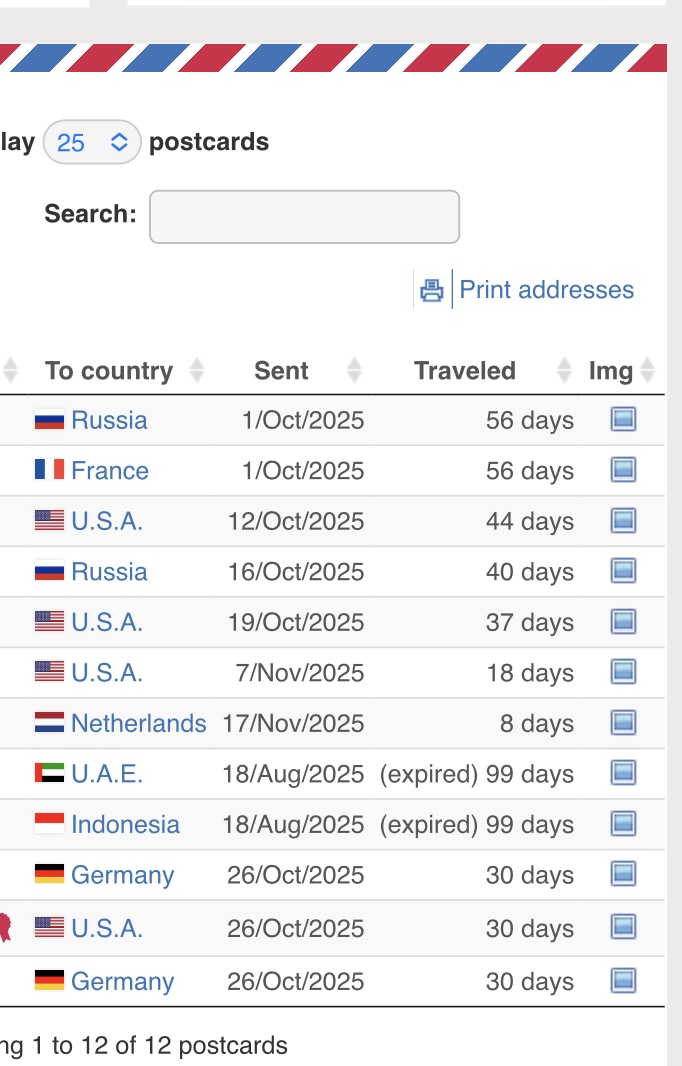The height and width of the screenshot is (1066, 682).
Task: Click the printer icon beside Print addresses
Action: 431,290
